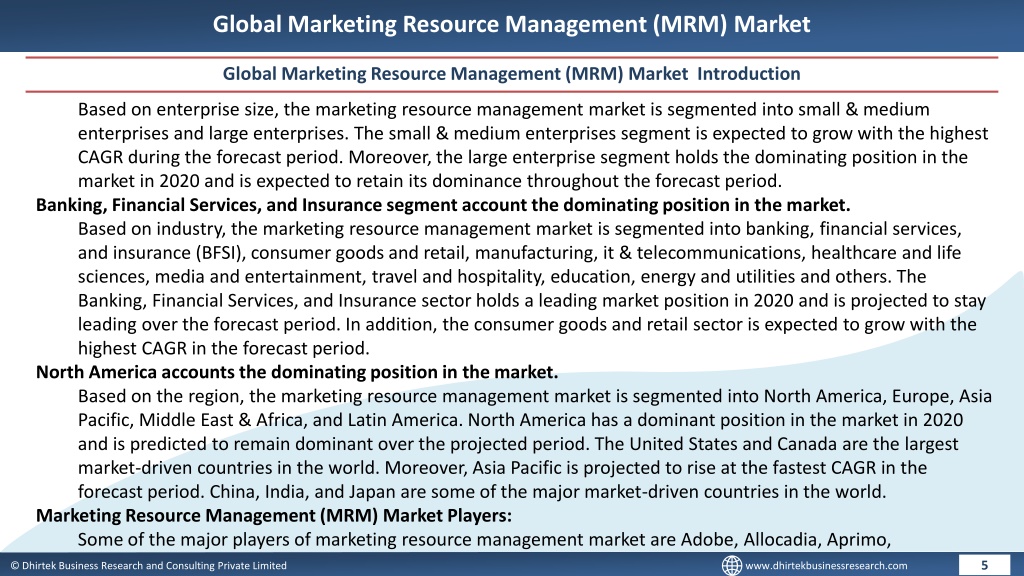
Task: Click the line starting 'Pacific, Middle East & Africa'
Action: [x=520, y=420]
